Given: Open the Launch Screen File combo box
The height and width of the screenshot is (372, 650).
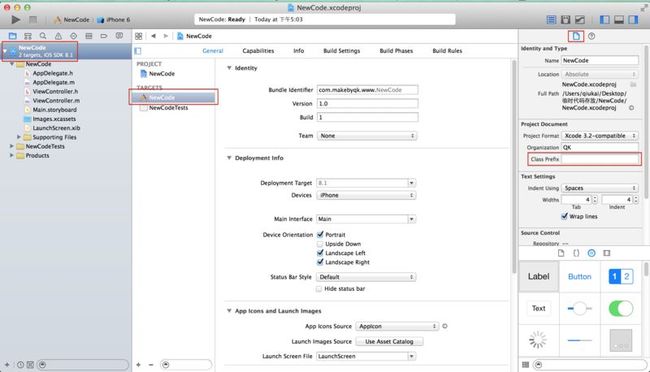Looking at the screenshot, I should pos(366,356).
